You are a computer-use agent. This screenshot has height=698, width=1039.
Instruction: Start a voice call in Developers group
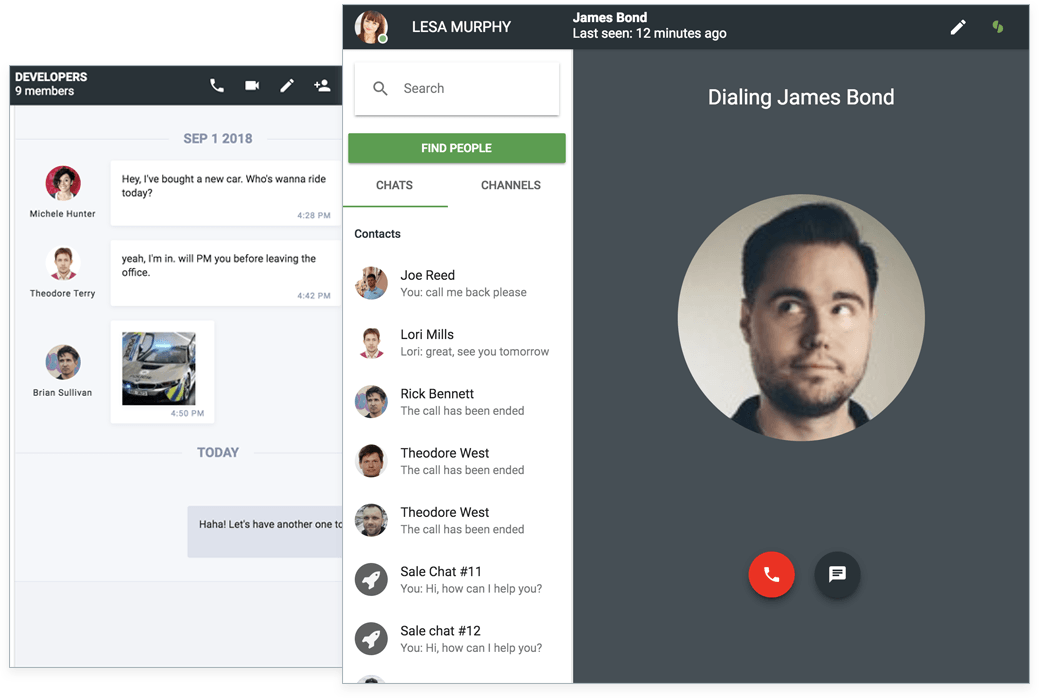[x=217, y=86]
